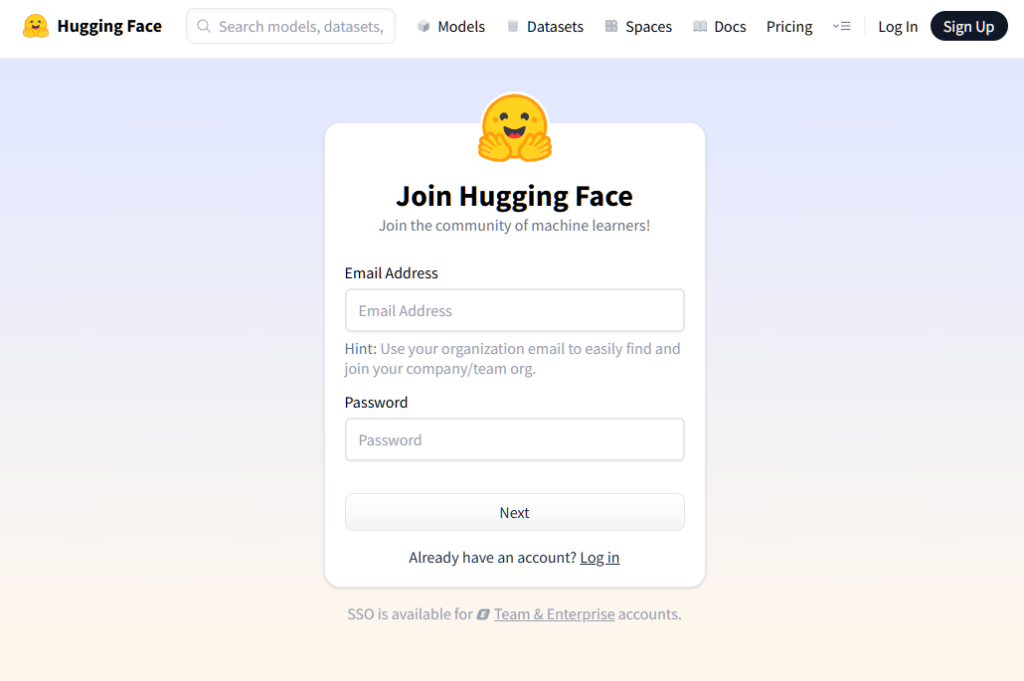
Task: Open the Team & Enterprise link
Action: tap(554, 614)
